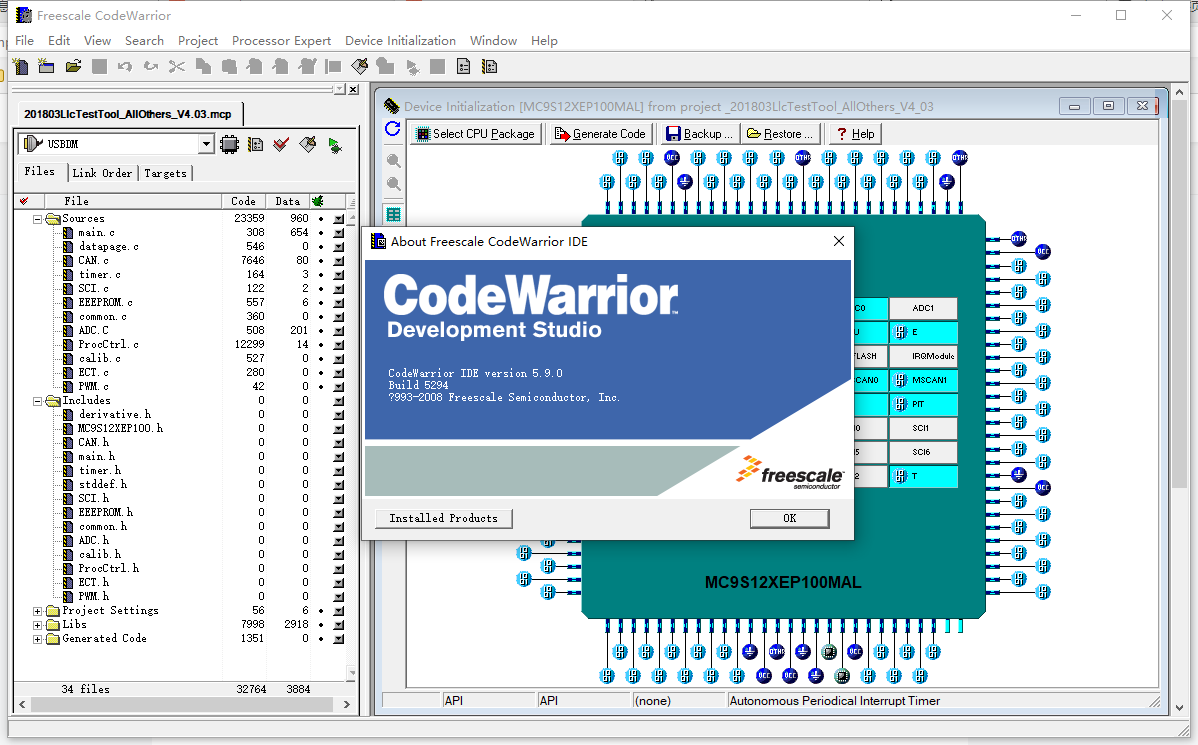Click the red checkmark Compile icon
Screen dimensions: 1198x745
click(x=280, y=145)
